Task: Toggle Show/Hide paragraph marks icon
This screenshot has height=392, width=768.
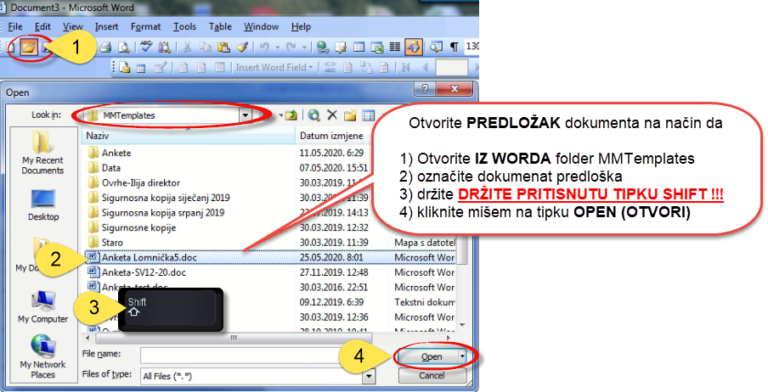Action: [455, 47]
